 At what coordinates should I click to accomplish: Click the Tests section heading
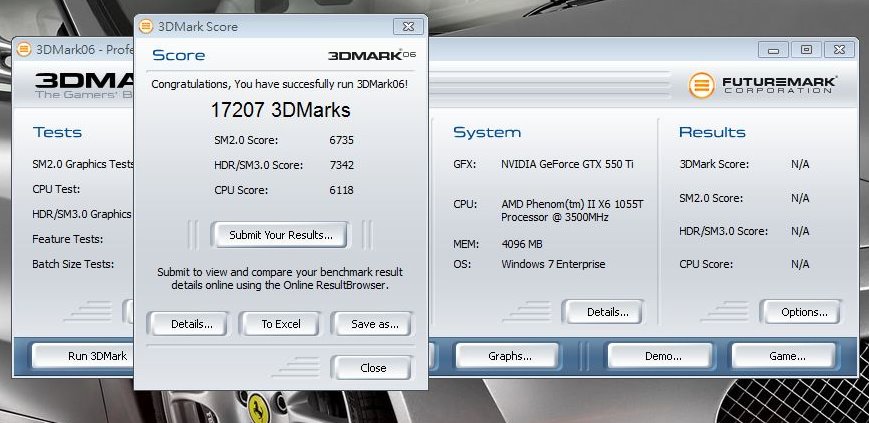pyautogui.click(x=57, y=132)
